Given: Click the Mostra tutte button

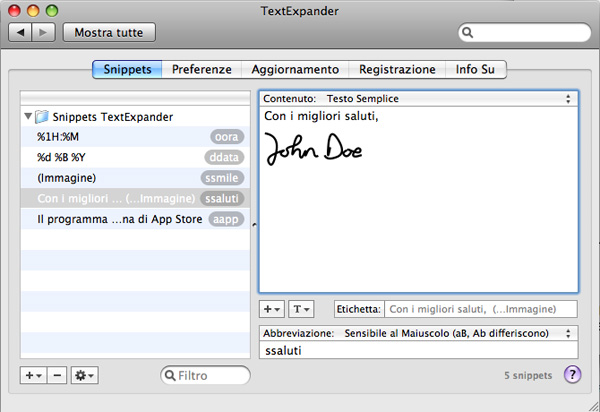Looking at the screenshot, I should (109, 33).
